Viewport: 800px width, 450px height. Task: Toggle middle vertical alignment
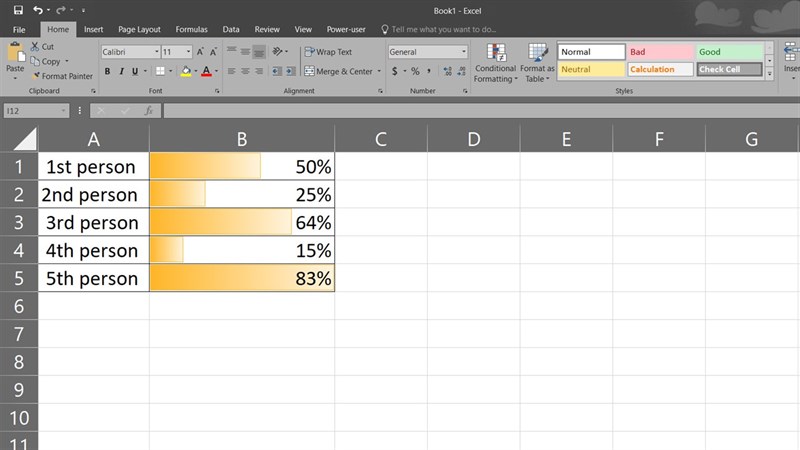tap(245, 51)
